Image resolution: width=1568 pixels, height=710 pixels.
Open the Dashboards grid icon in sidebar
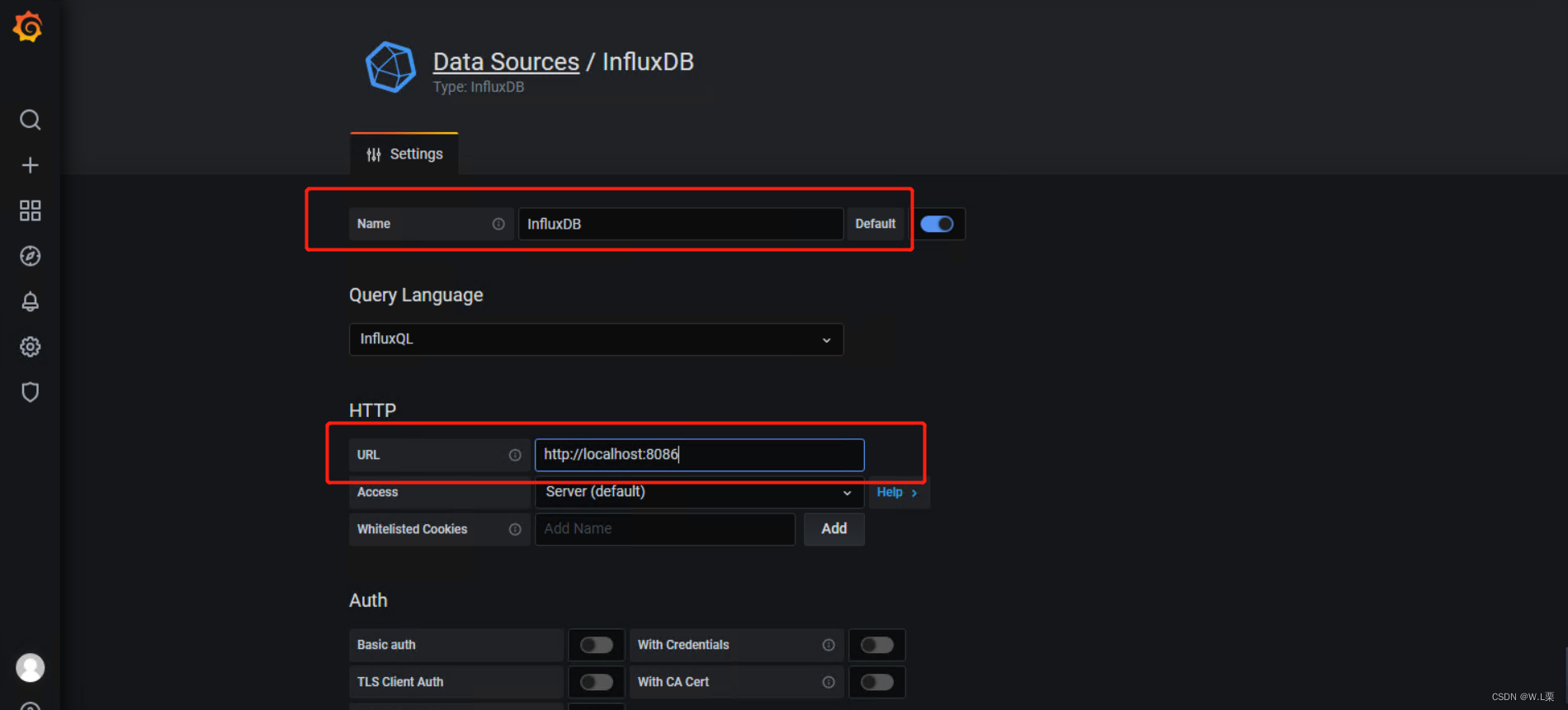[31, 211]
